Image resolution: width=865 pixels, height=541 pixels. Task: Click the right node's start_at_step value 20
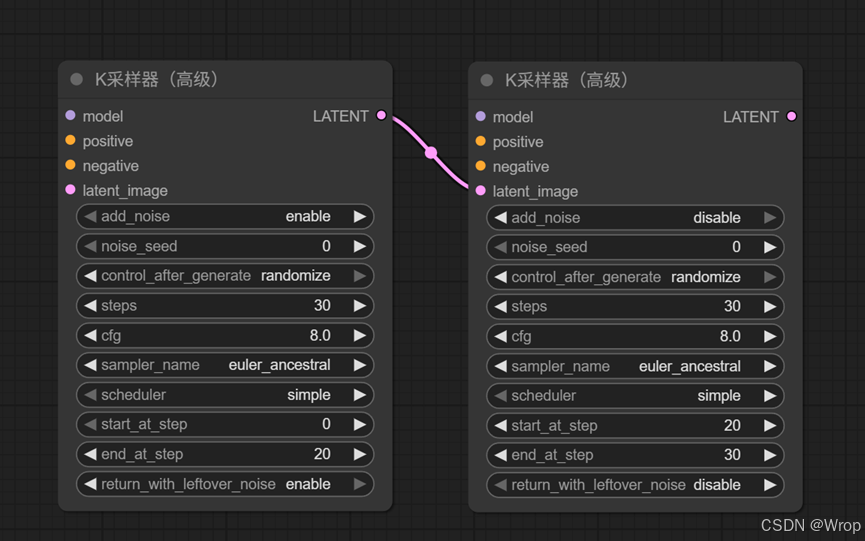(732, 425)
